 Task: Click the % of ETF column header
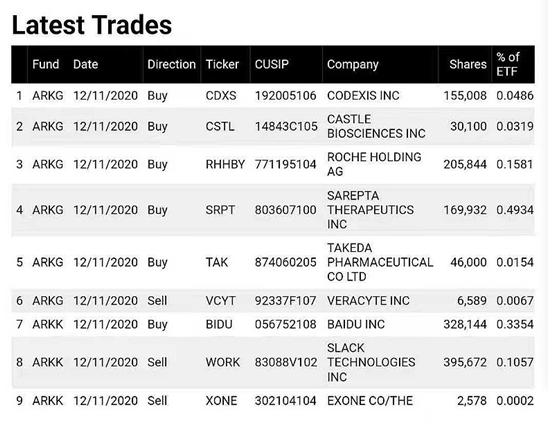508,64
